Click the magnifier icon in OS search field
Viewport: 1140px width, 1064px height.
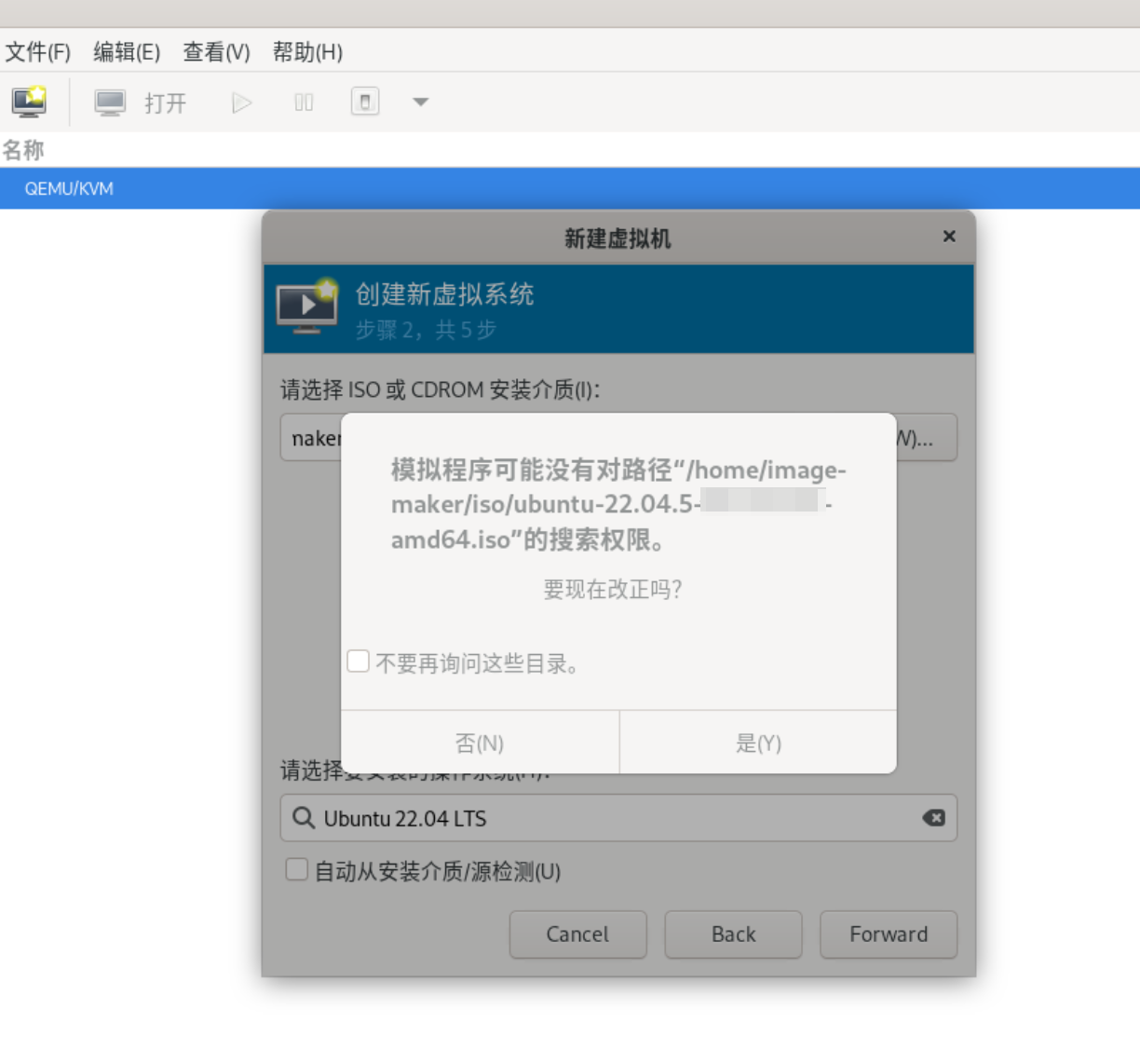304,818
